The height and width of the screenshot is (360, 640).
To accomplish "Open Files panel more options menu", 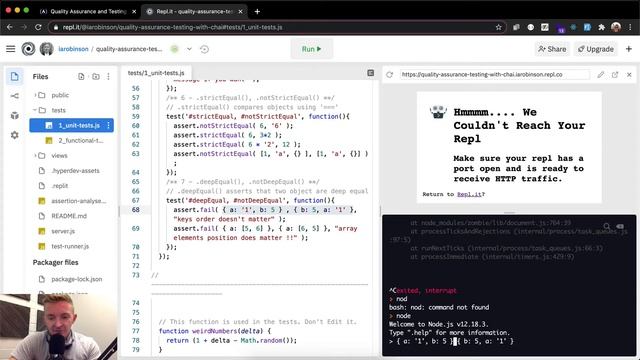I will [109, 76].
